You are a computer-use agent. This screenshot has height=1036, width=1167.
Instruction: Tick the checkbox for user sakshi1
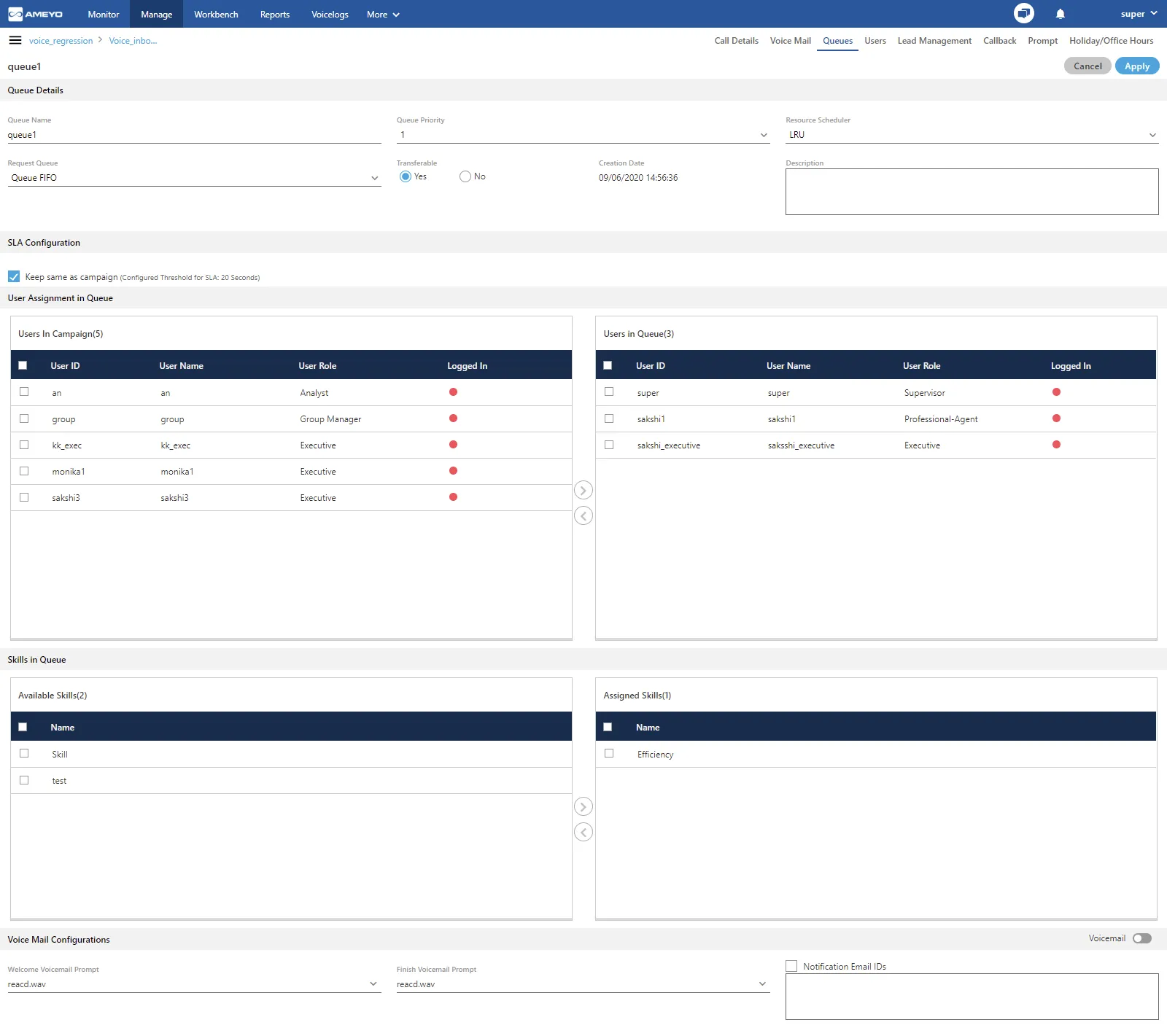609,418
